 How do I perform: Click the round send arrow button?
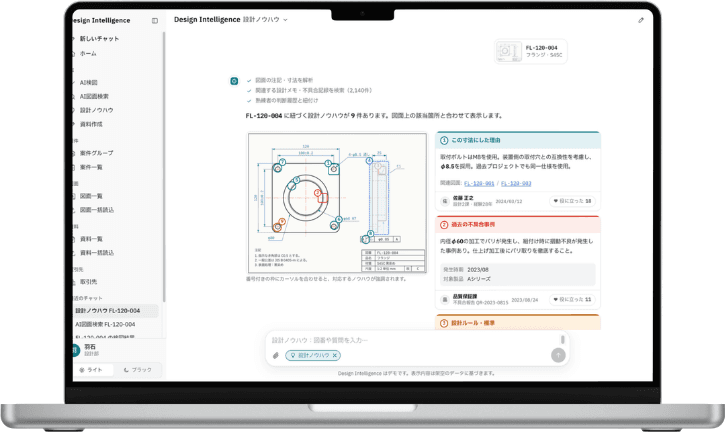tap(558, 355)
